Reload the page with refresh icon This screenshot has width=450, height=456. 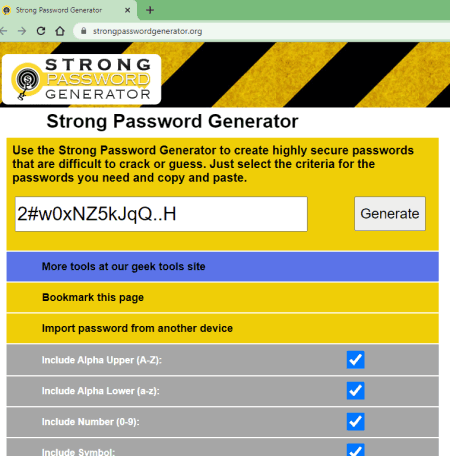click(41, 31)
